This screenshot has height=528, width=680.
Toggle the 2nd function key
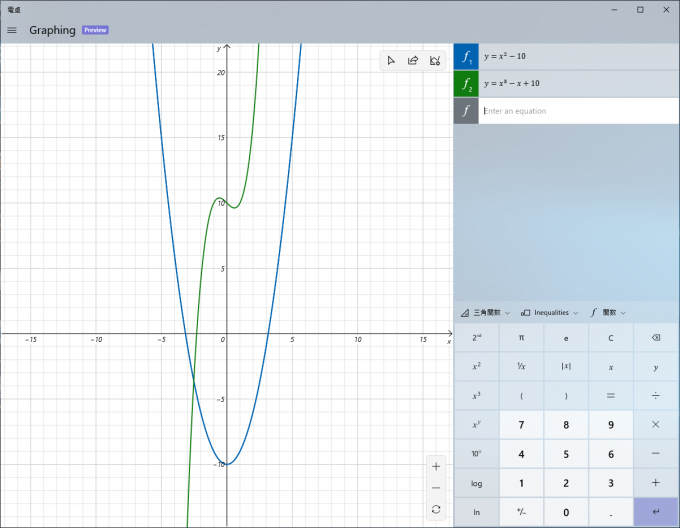(x=477, y=338)
